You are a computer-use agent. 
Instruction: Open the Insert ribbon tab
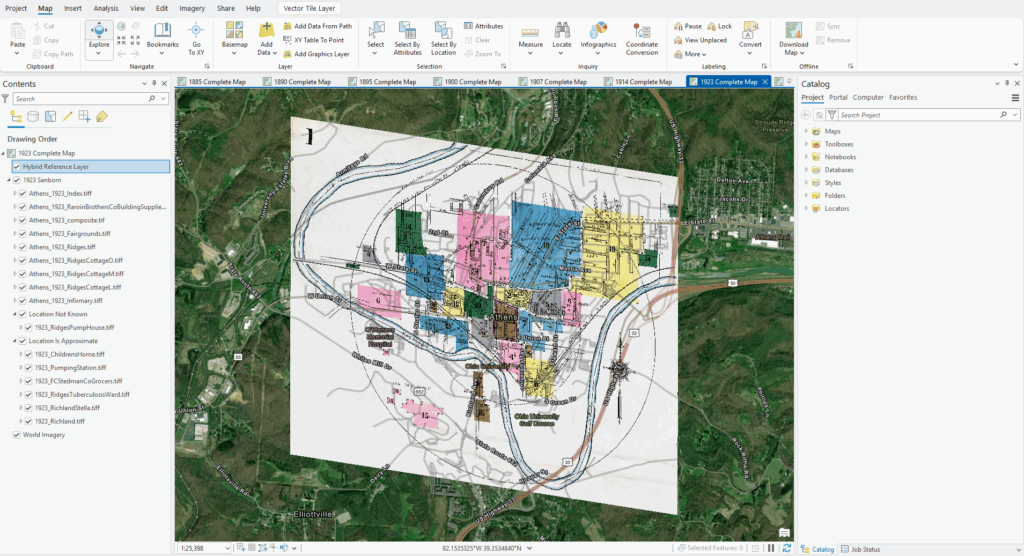(x=72, y=8)
